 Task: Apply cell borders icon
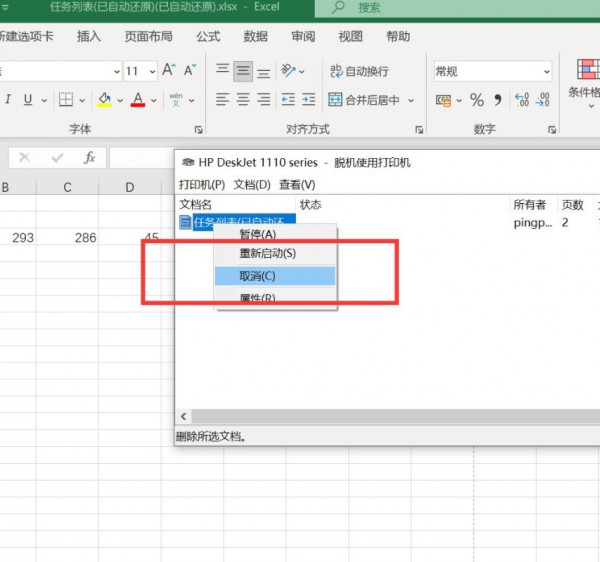click(x=65, y=99)
